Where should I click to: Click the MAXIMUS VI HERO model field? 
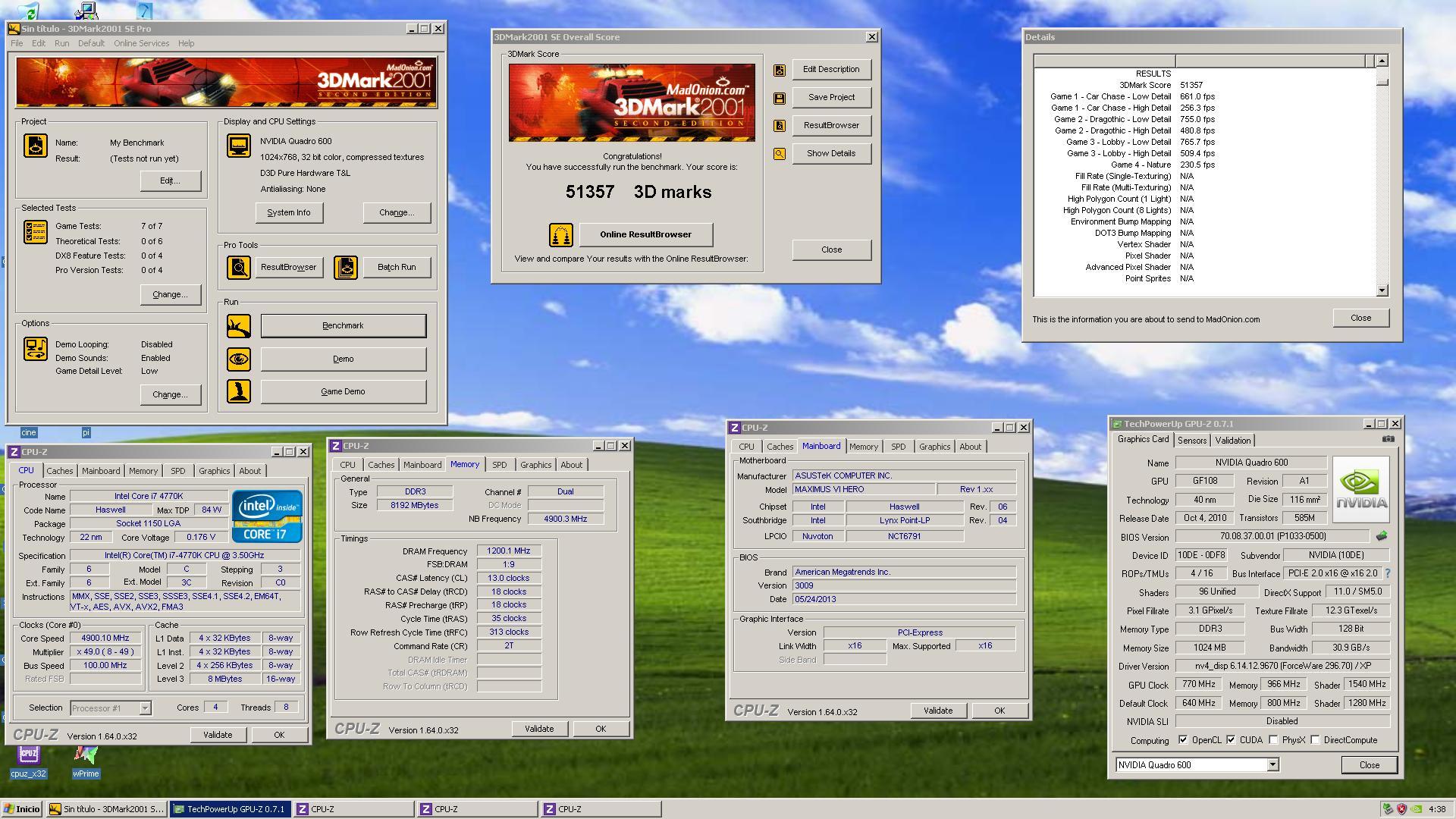tap(863, 490)
